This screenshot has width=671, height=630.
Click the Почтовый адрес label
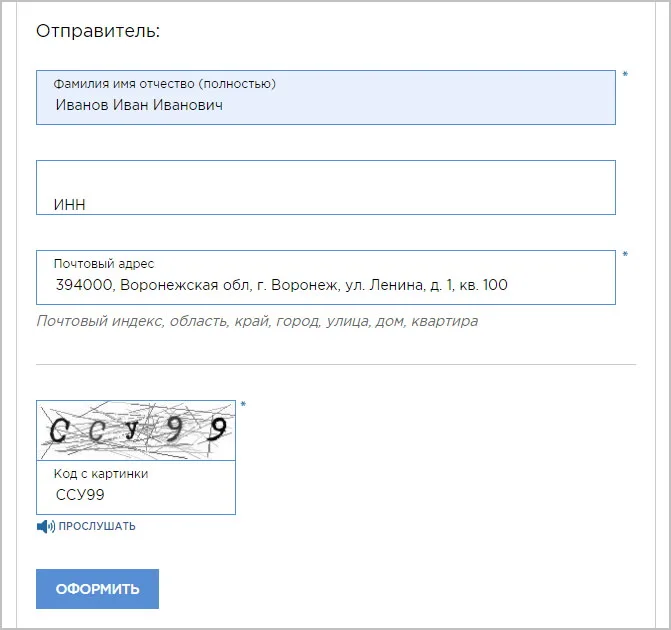click(104, 264)
